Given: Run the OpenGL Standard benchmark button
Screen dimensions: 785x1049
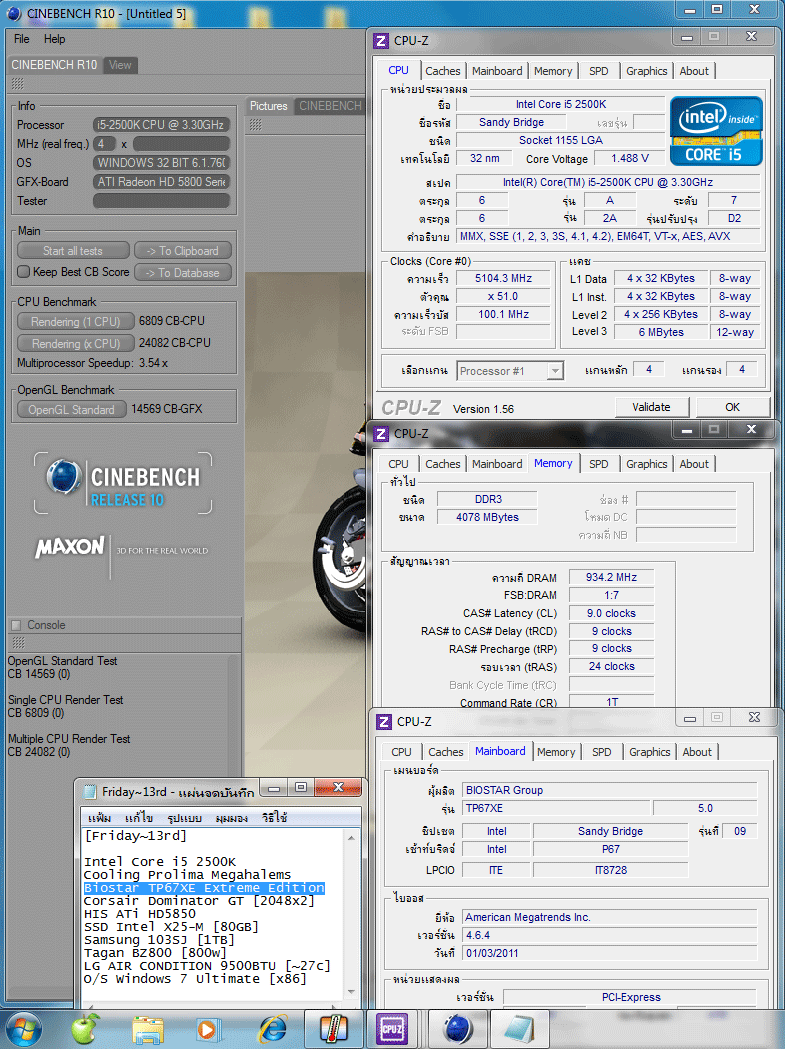Looking at the screenshot, I should point(72,409).
